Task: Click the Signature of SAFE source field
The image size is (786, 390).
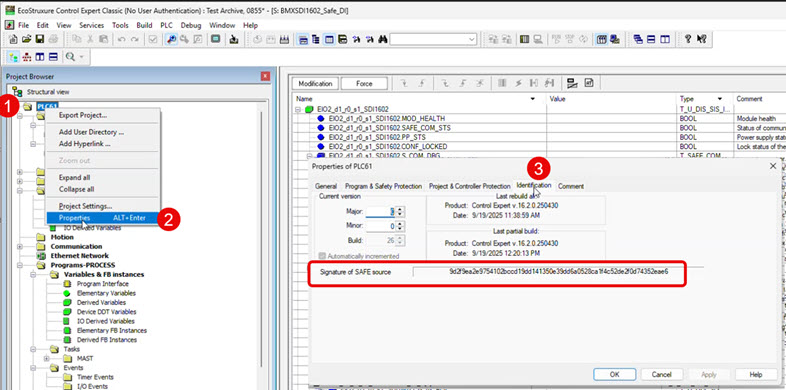Action: (x=558, y=272)
